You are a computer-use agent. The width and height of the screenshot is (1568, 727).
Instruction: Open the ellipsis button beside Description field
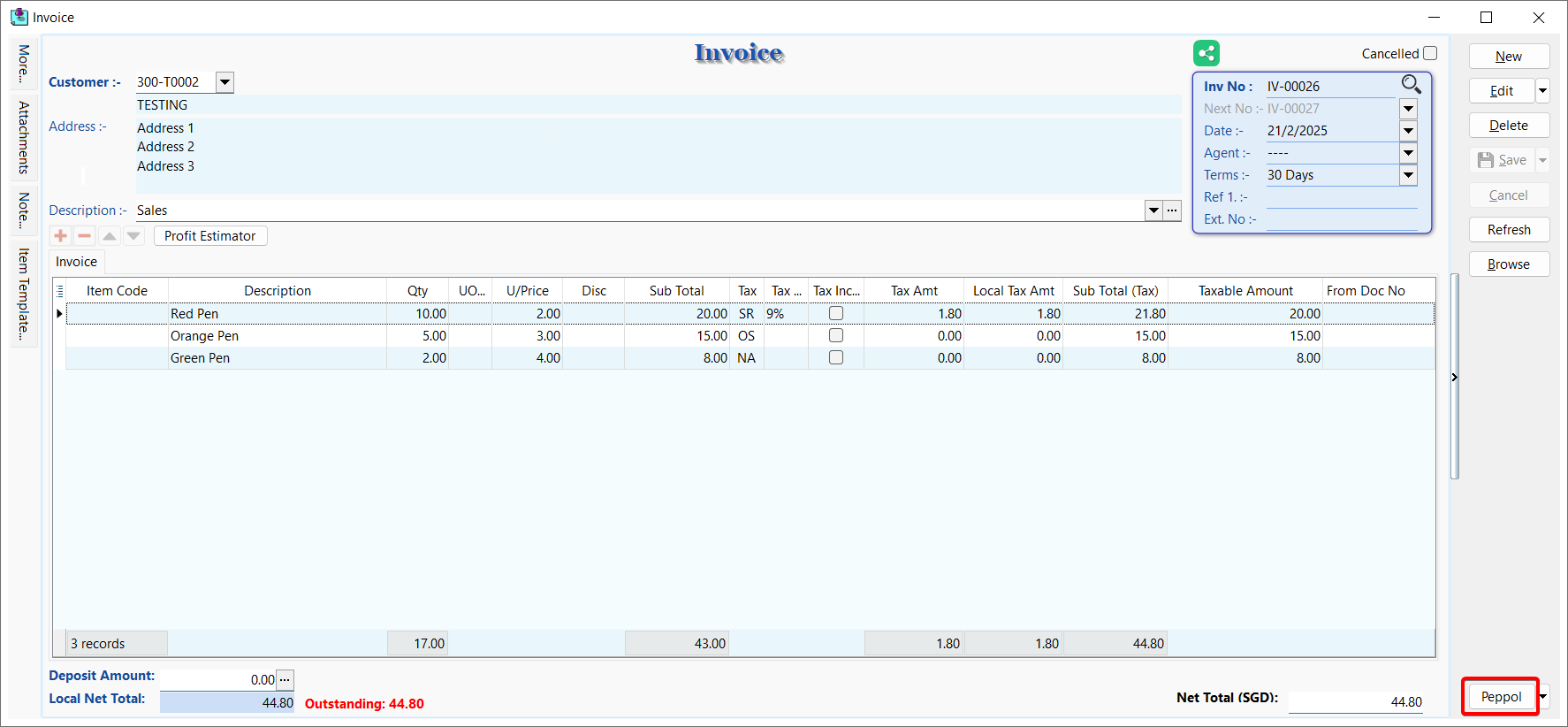pyautogui.click(x=1172, y=210)
